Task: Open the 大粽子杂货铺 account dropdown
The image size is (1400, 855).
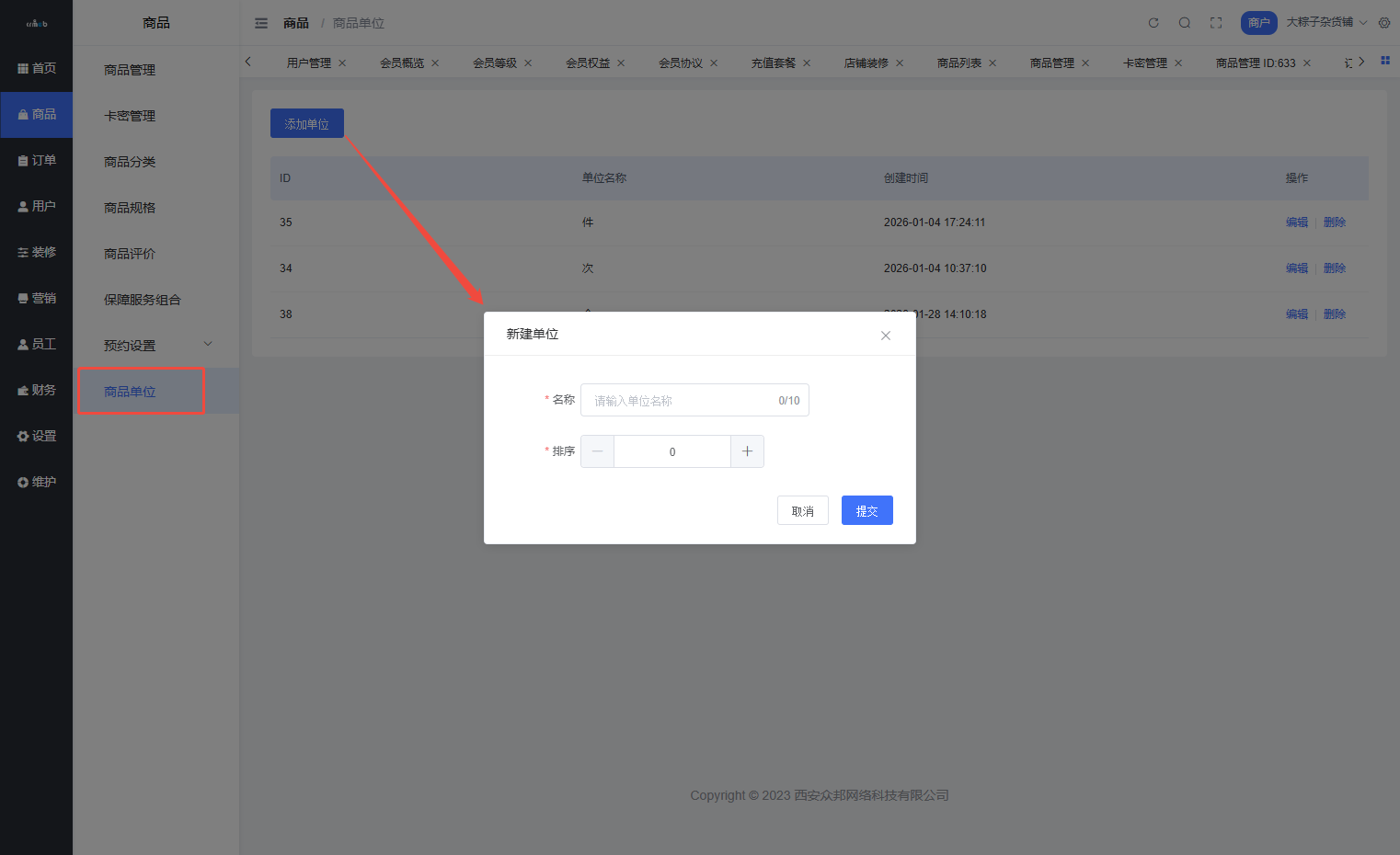Action: [x=1325, y=22]
